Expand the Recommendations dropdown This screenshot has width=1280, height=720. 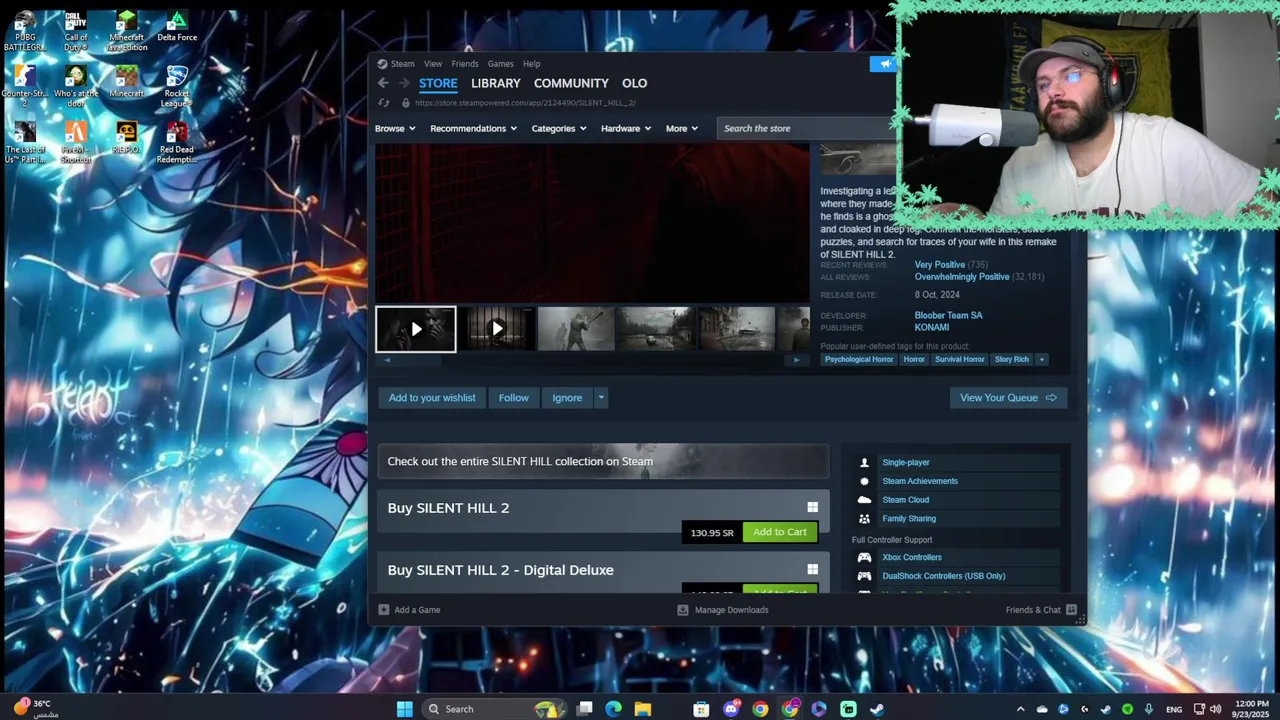click(473, 128)
